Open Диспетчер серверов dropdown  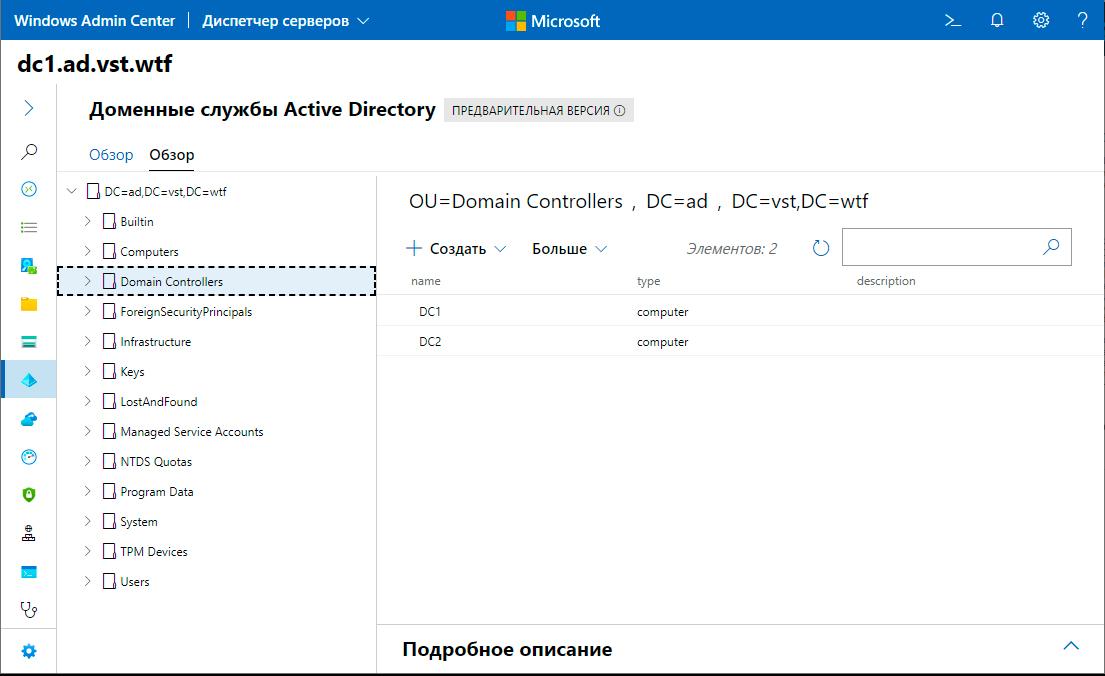(x=285, y=20)
